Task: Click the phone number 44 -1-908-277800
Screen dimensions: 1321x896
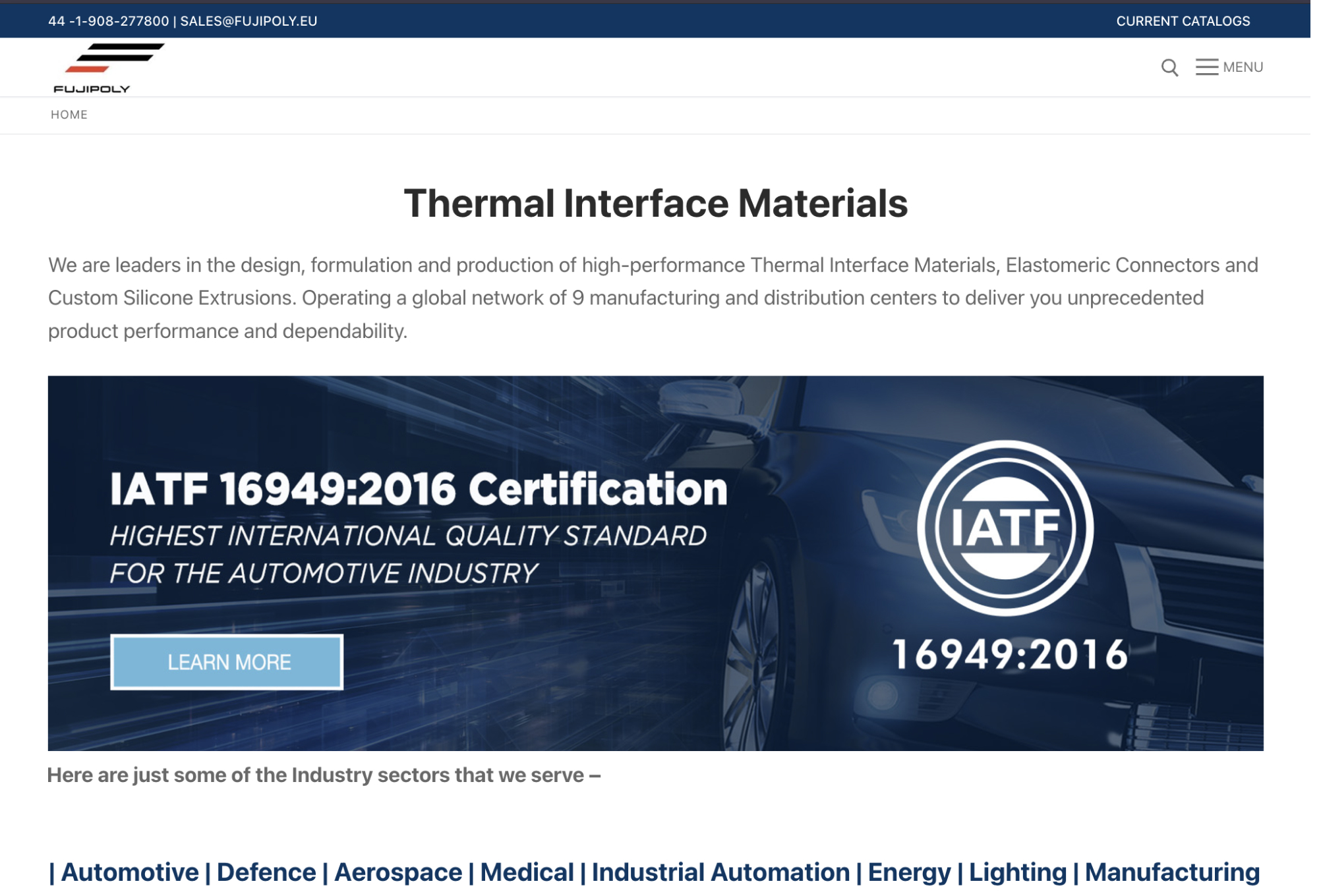Action: [x=109, y=21]
